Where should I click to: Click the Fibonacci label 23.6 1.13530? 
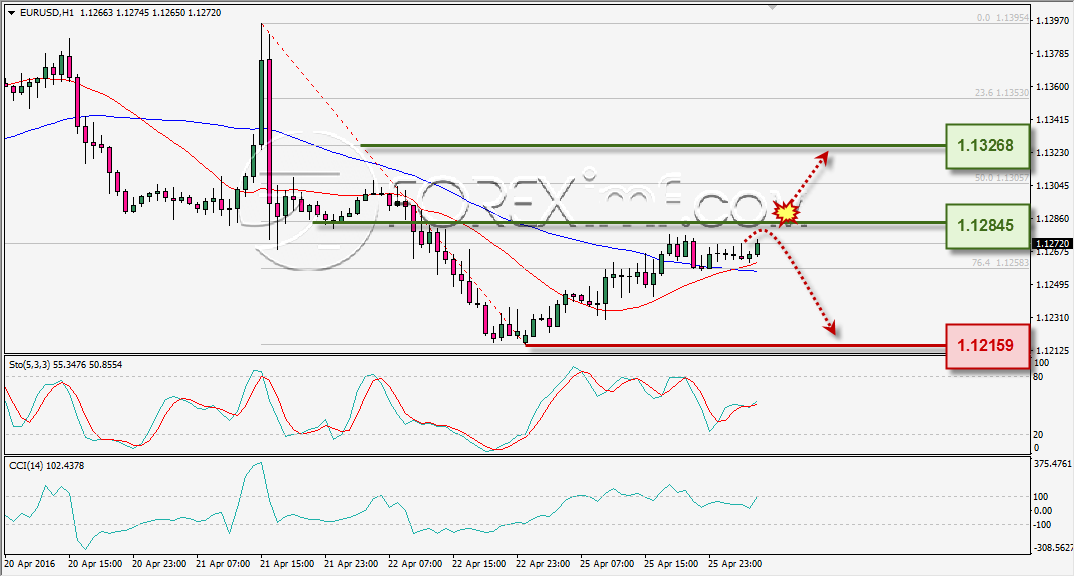pyautogui.click(x=1002, y=93)
